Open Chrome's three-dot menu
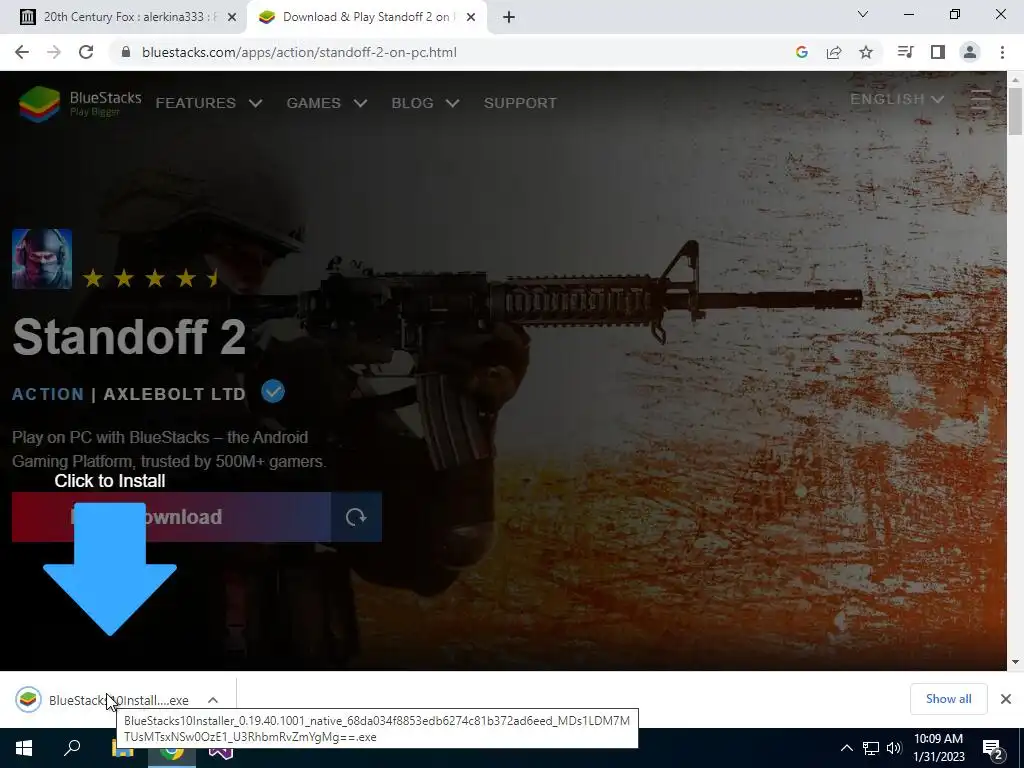The height and width of the screenshot is (768, 1024). coord(1002,52)
